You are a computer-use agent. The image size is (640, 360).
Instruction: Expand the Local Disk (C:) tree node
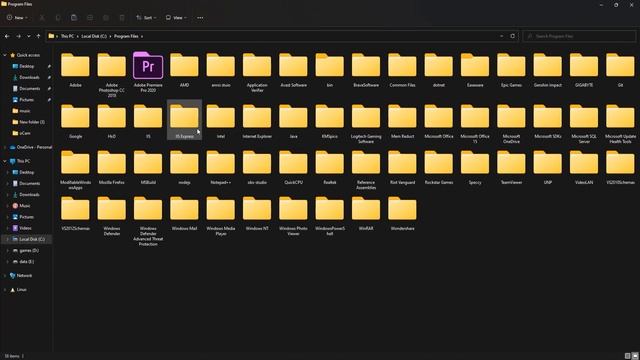pyautogui.click(x=7, y=239)
